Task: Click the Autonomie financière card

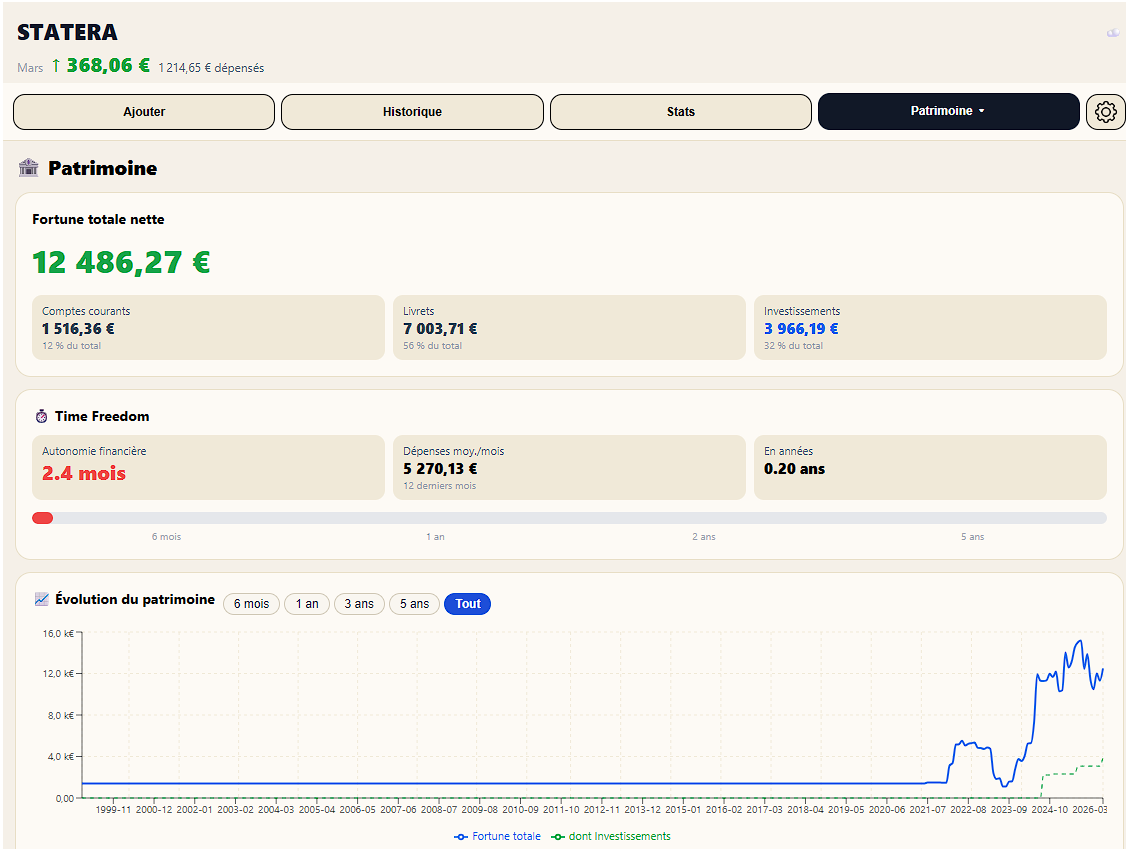Action: (x=208, y=468)
